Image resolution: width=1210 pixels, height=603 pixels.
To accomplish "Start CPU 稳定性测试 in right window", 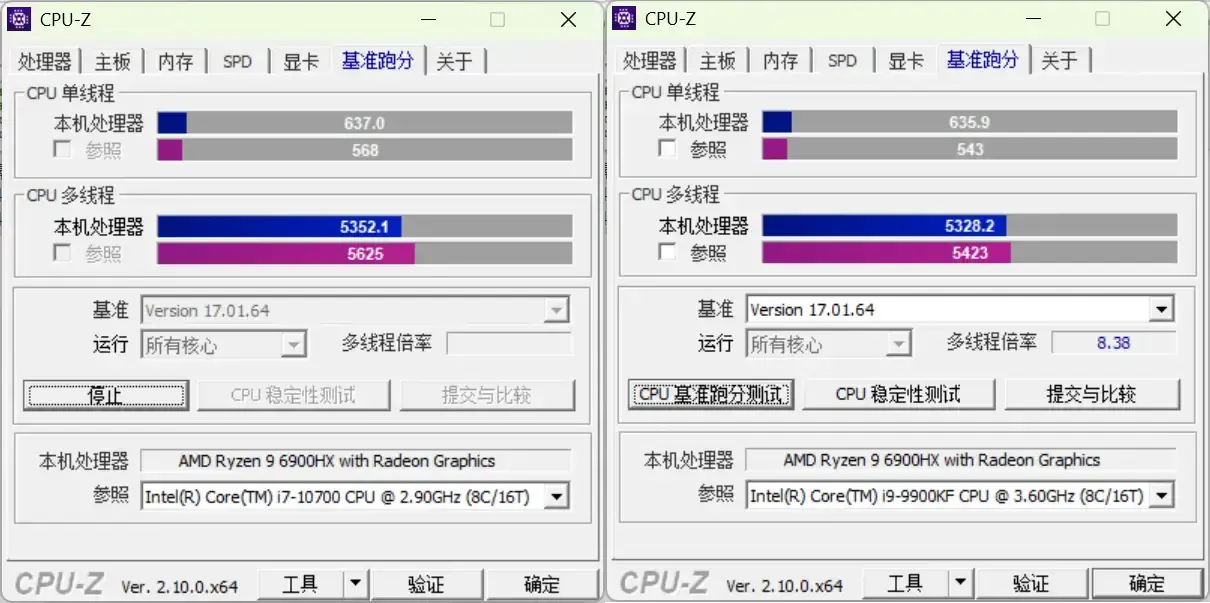I will point(898,394).
